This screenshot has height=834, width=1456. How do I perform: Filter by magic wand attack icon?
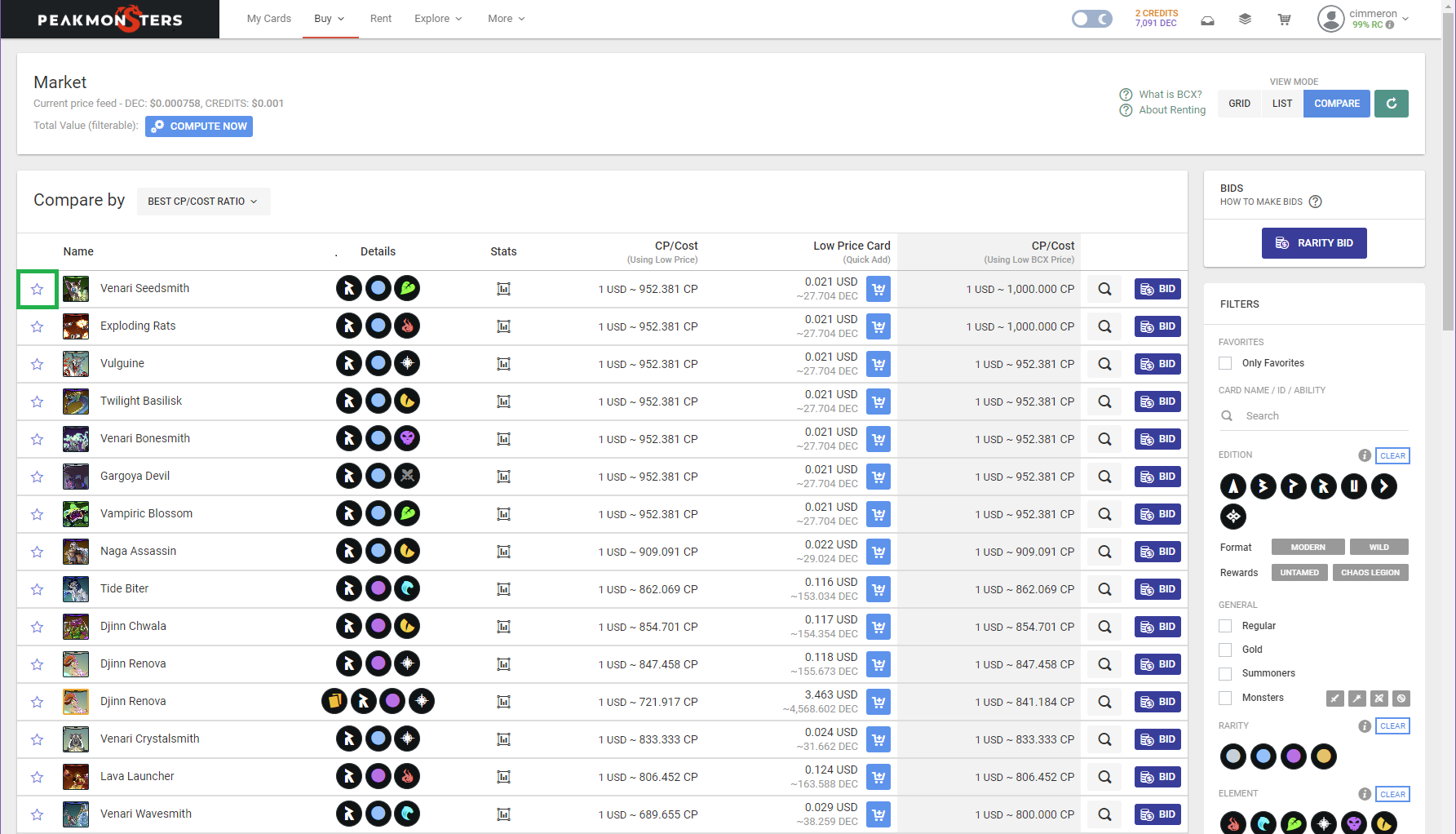(x=1357, y=699)
